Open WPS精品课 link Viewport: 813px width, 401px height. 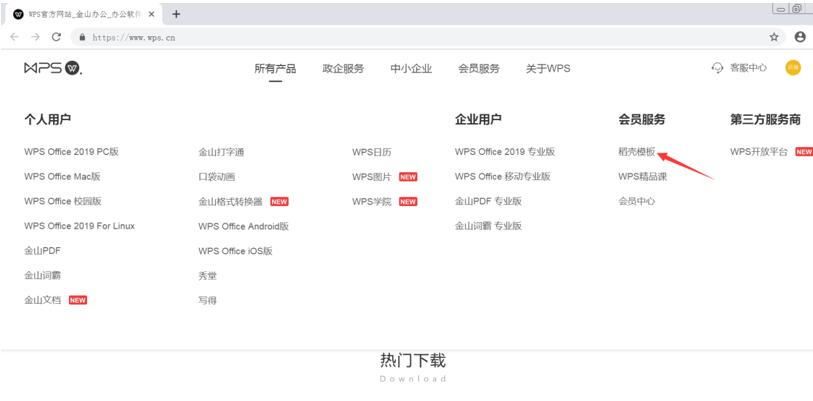[x=642, y=177]
